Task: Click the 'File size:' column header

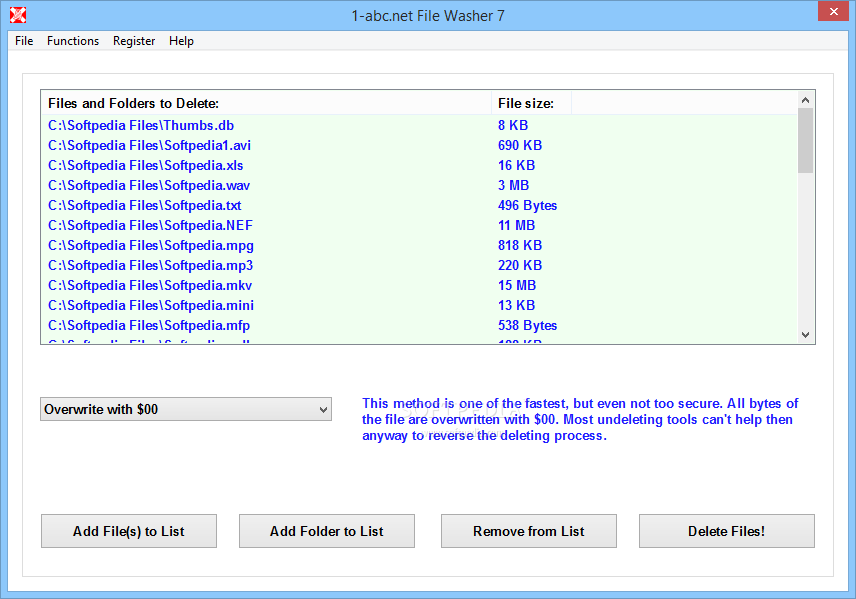Action: (531, 103)
